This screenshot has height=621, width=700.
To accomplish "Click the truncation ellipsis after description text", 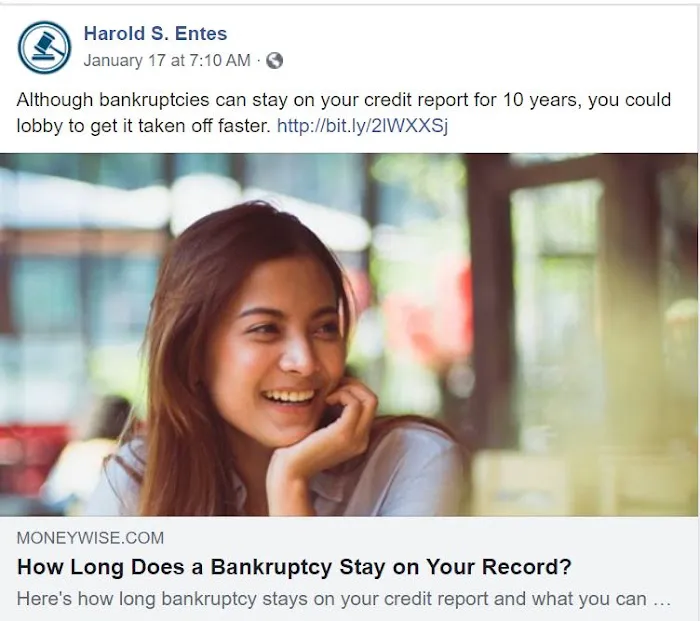I will (662, 601).
